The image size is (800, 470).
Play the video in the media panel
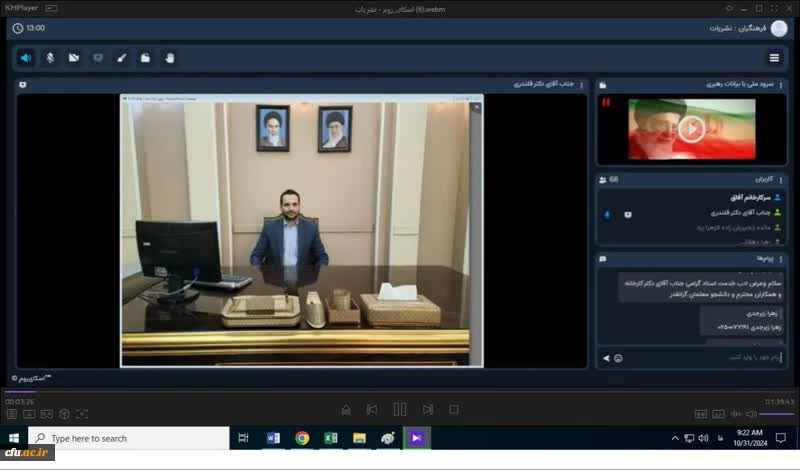point(691,128)
